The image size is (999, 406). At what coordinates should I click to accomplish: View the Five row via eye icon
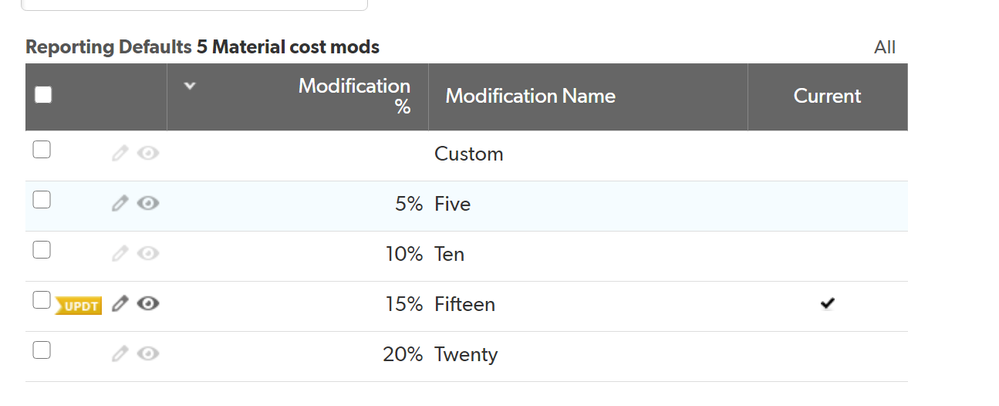click(148, 203)
